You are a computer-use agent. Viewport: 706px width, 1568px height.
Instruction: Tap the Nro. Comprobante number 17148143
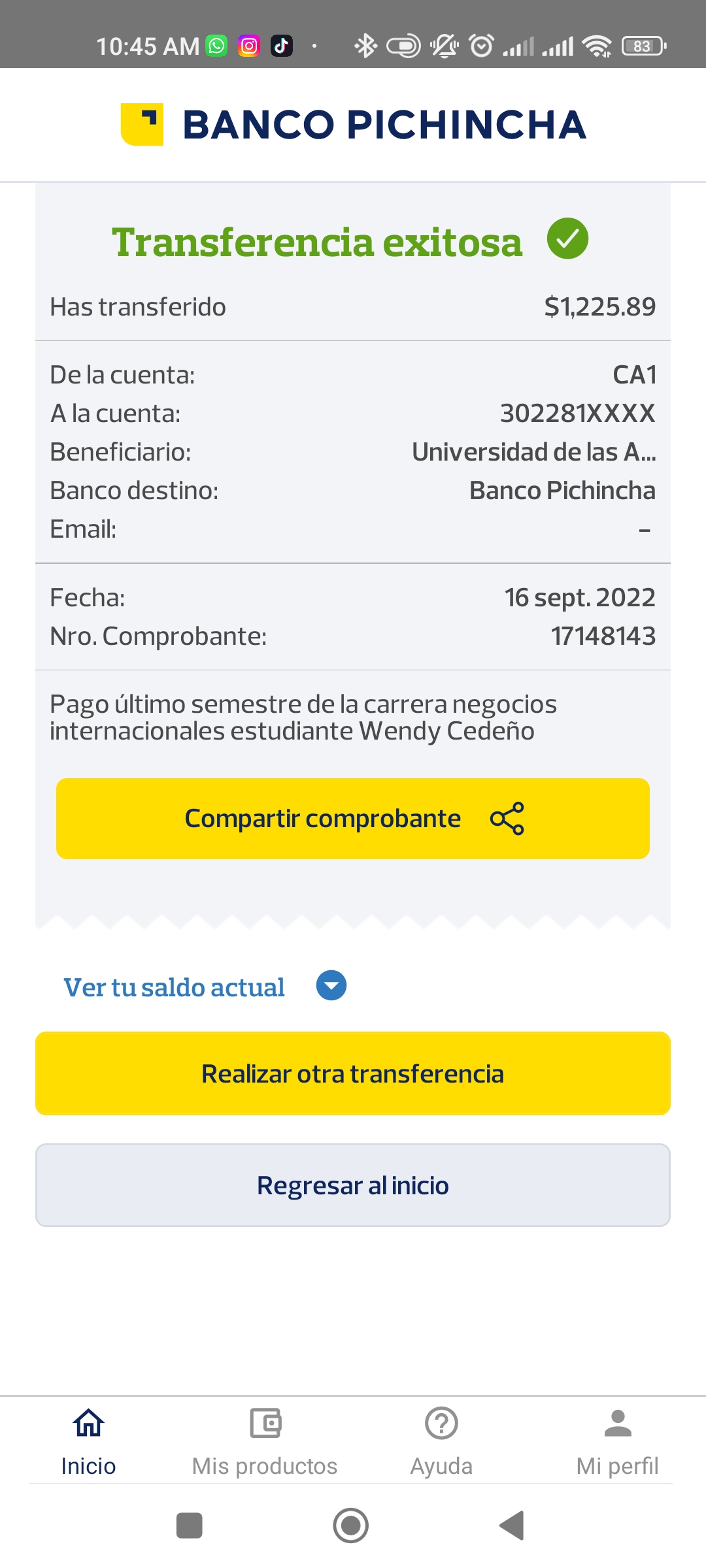[x=603, y=636]
